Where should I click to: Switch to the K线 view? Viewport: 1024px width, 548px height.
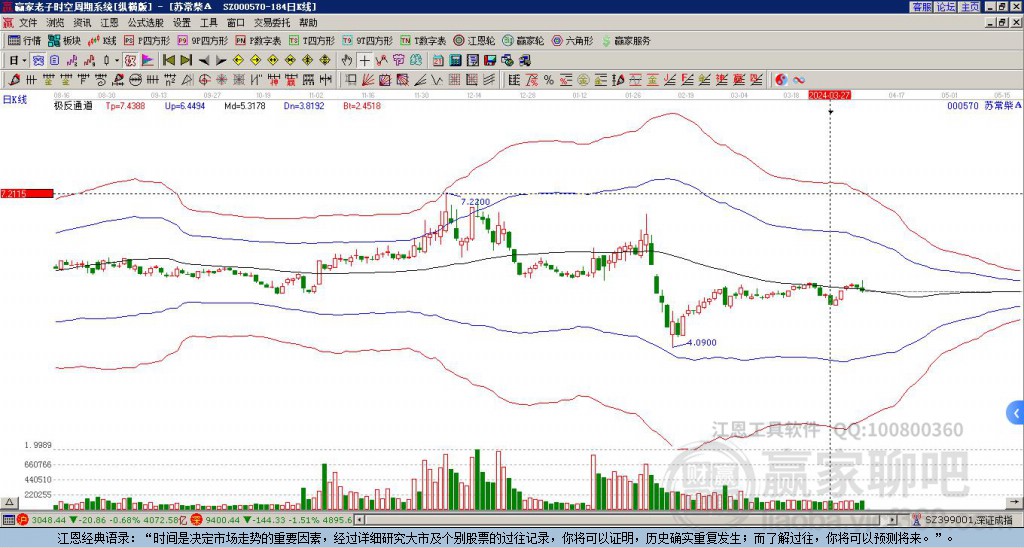point(103,40)
